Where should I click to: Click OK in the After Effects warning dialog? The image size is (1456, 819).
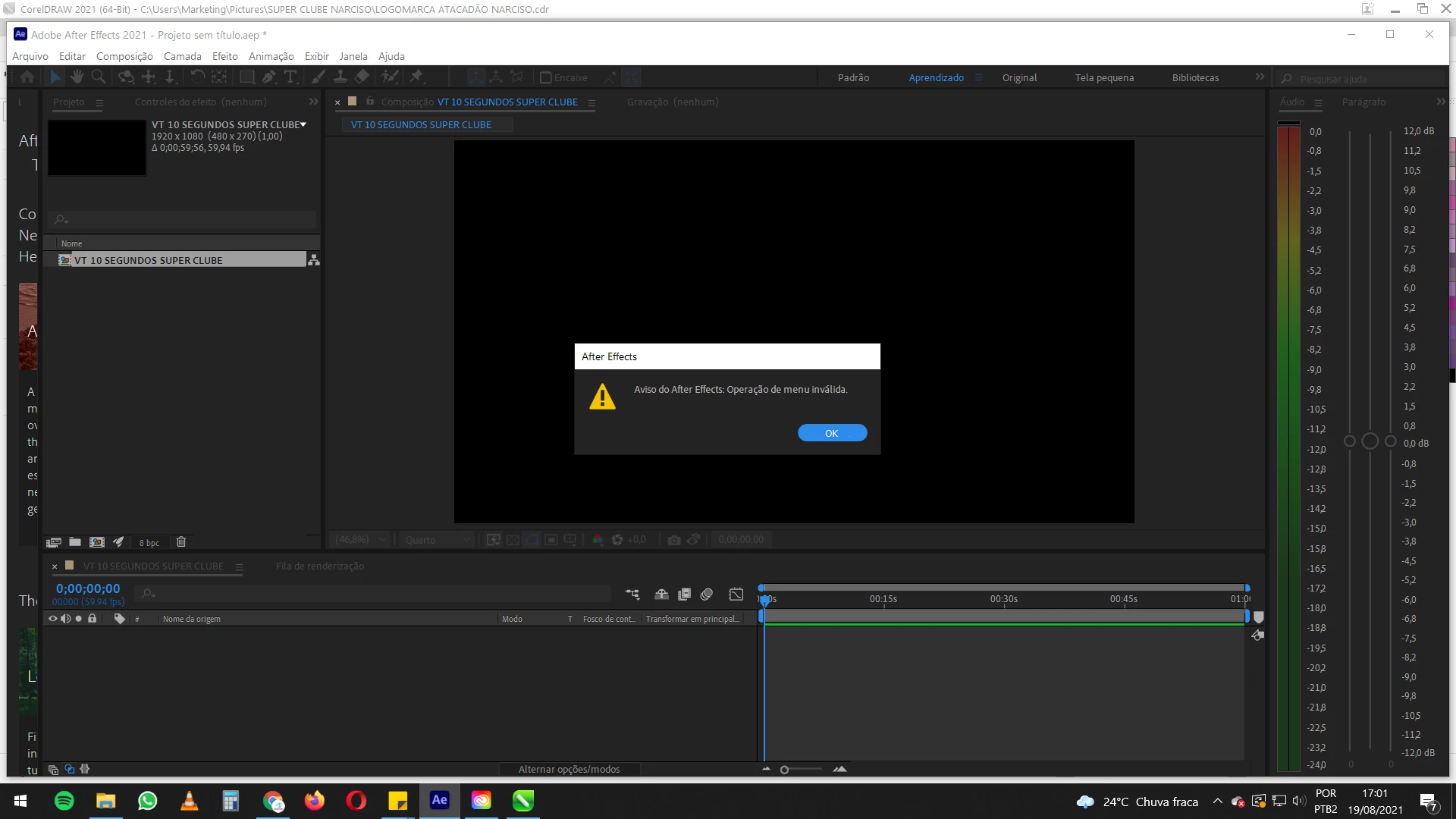[x=832, y=433]
